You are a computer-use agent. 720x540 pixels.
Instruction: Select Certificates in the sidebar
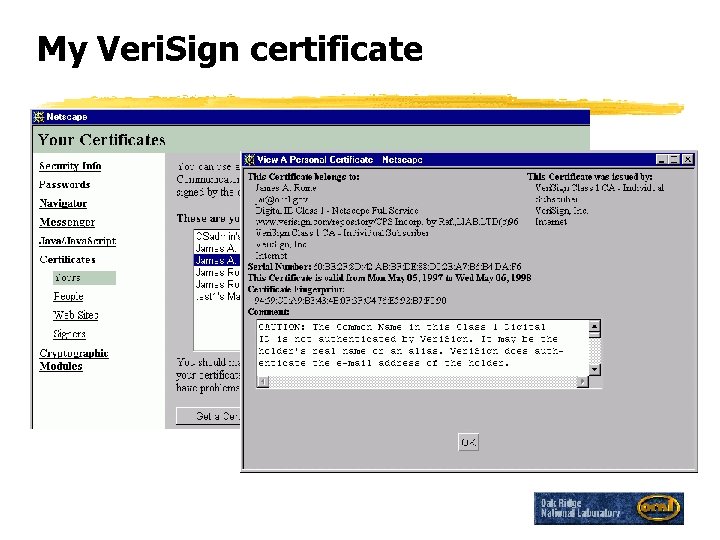(x=68, y=259)
